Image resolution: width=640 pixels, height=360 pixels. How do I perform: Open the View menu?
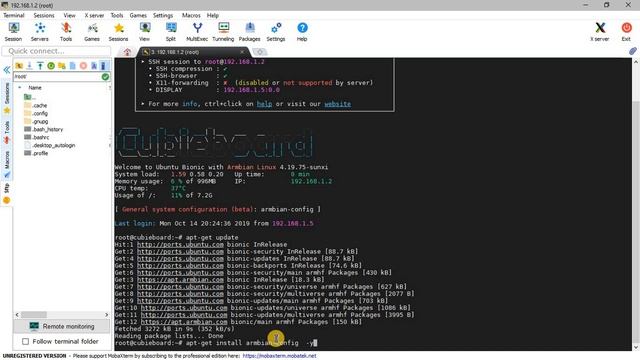pyautogui.click(x=69, y=15)
